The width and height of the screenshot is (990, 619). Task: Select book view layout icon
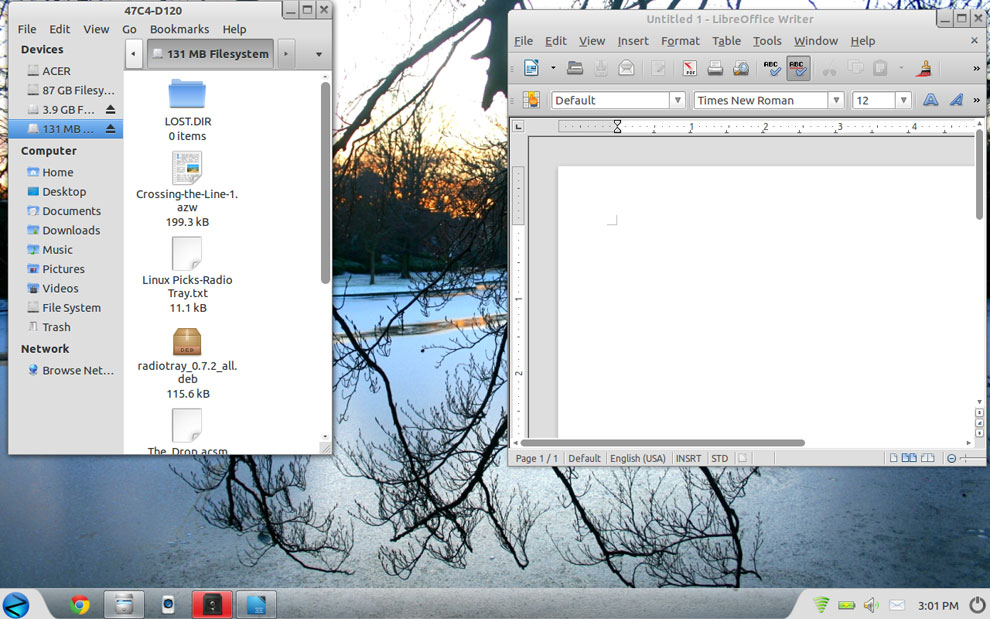click(x=927, y=458)
